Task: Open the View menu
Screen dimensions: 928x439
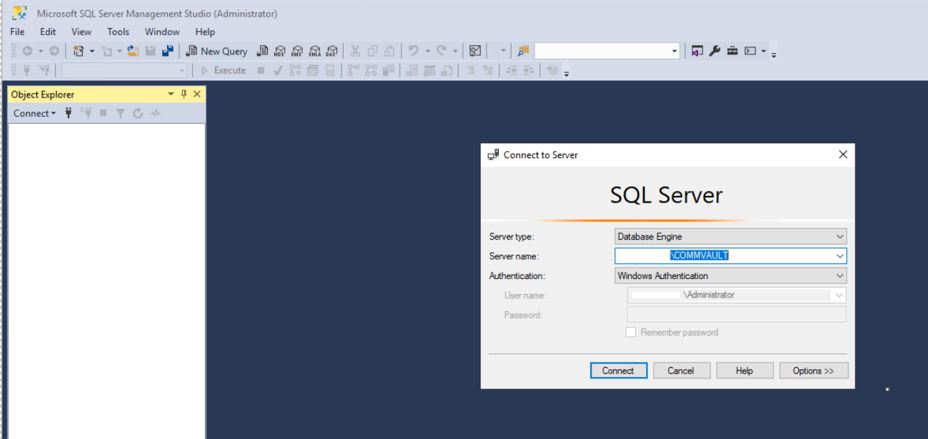Action: point(82,32)
